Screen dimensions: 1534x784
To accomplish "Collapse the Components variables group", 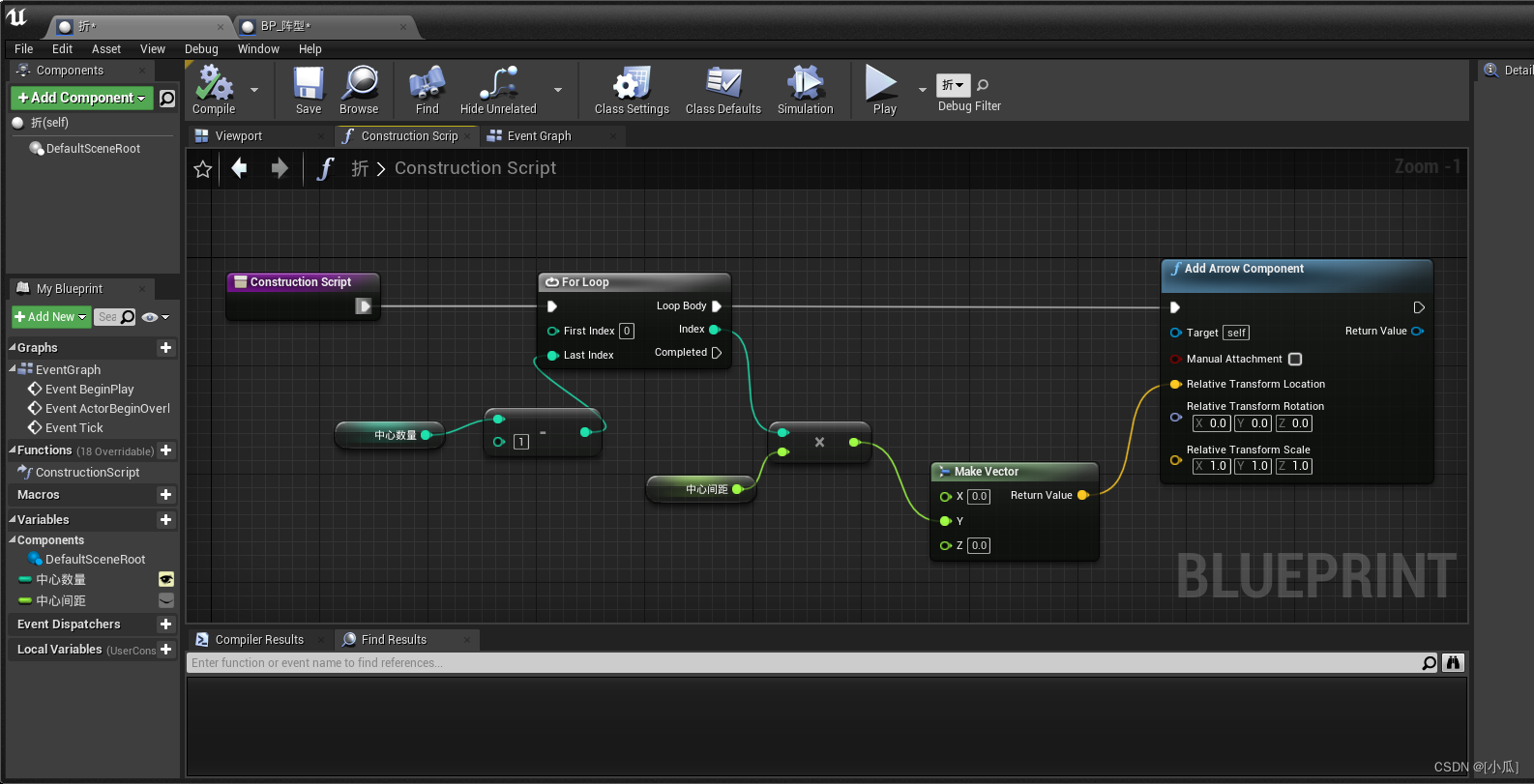I will [13, 540].
